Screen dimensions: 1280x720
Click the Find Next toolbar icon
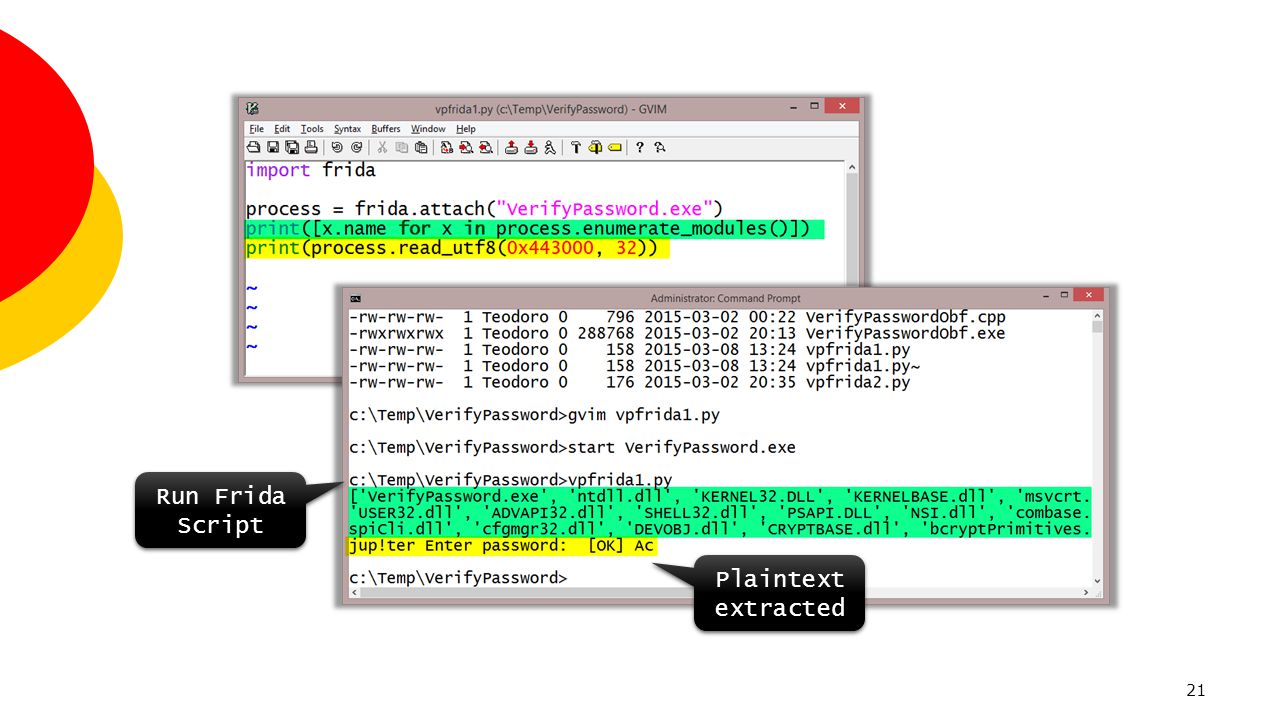pos(466,147)
